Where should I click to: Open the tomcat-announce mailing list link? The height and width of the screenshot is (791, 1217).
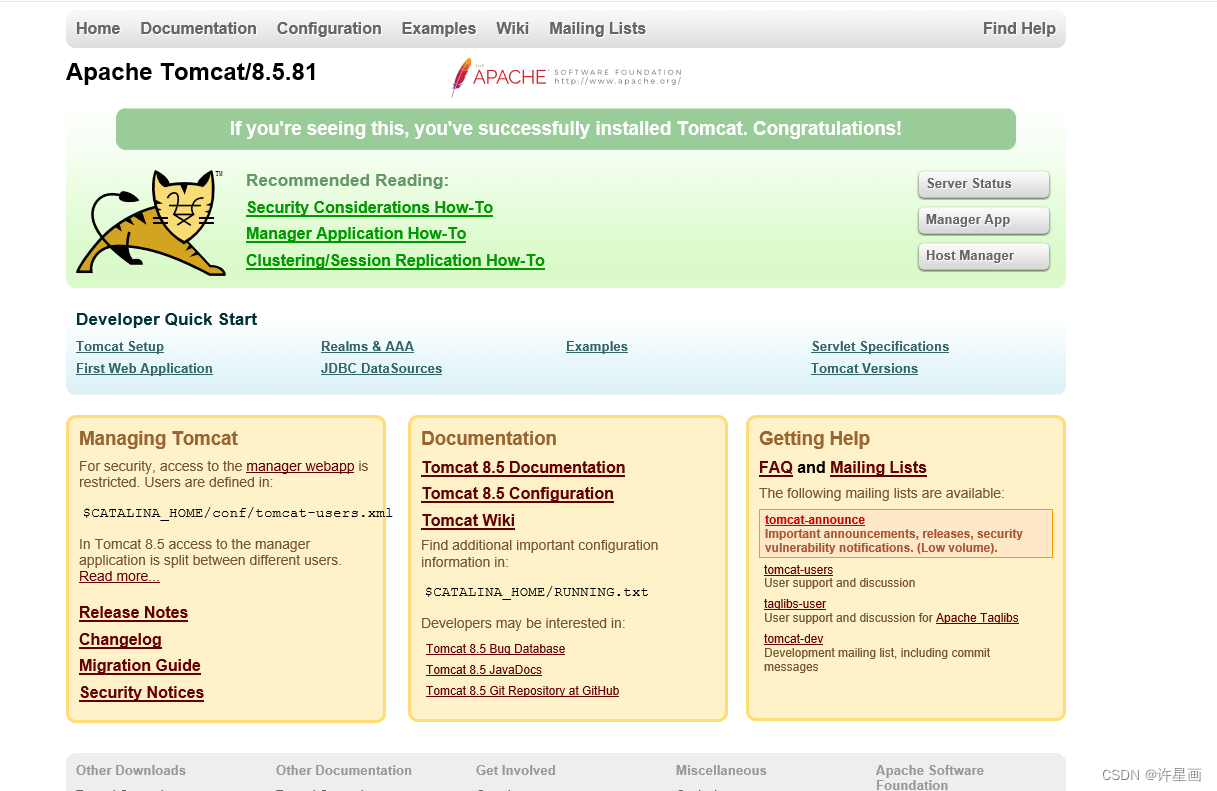coord(815,520)
